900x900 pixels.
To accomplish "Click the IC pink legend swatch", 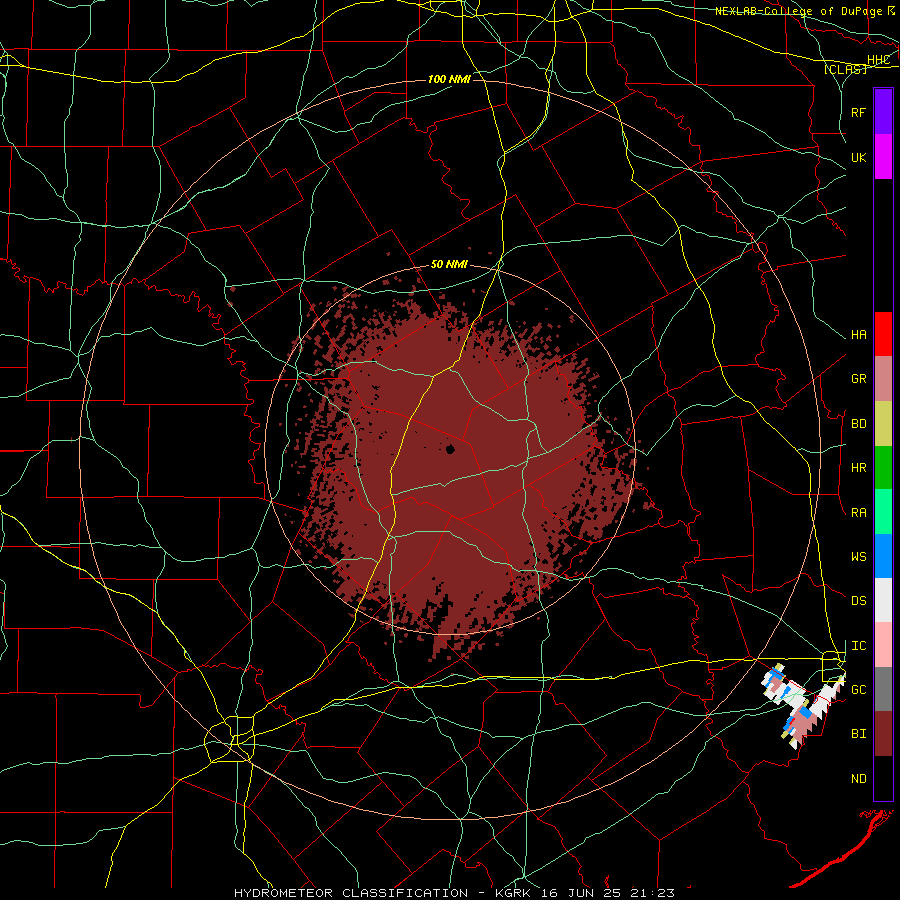I will pos(883,645).
